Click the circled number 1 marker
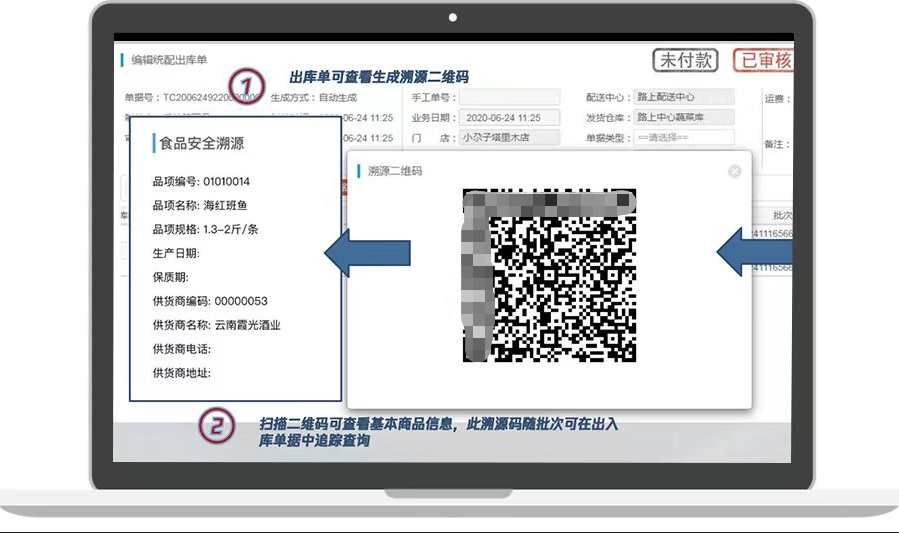This screenshot has height=533, width=899. (248, 84)
